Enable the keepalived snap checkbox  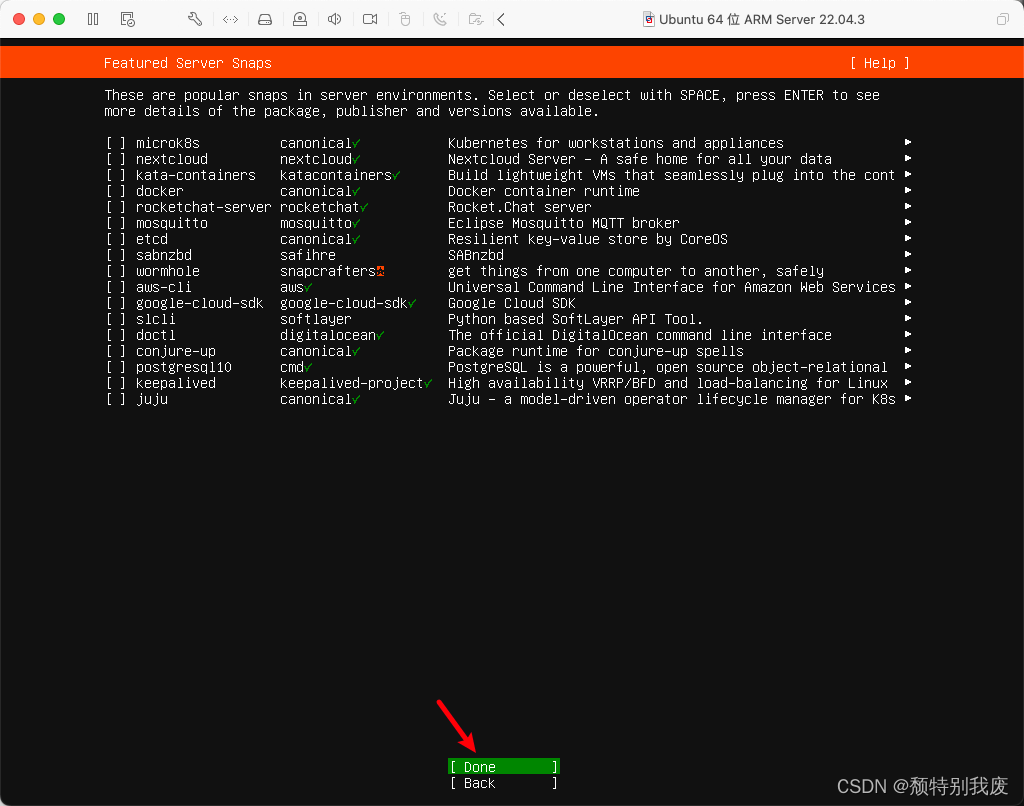pos(116,383)
